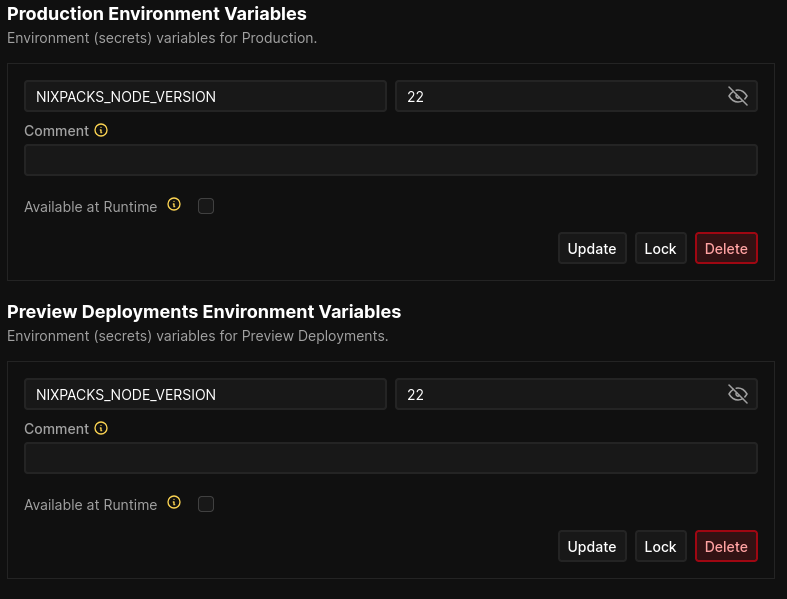Reveal the Production variable value via eye icon
This screenshot has height=599, width=787.
click(737, 96)
